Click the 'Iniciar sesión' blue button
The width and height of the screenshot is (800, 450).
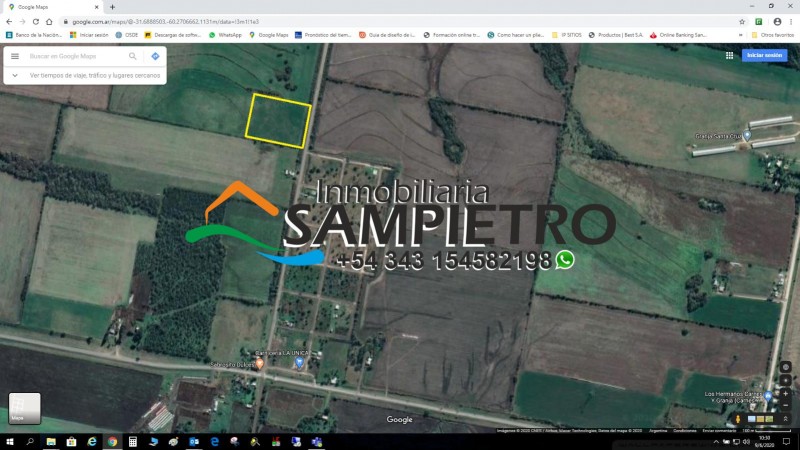[764, 55]
